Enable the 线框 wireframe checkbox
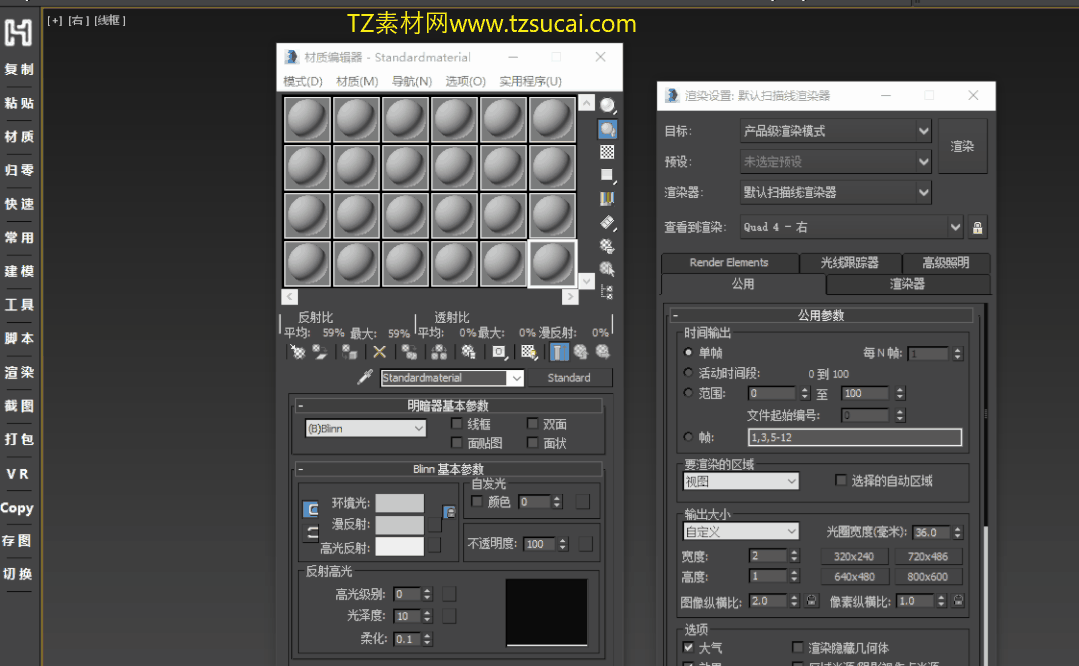The width and height of the screenshot is (1079, 666). pyautogui.click(x=456, y=423)
